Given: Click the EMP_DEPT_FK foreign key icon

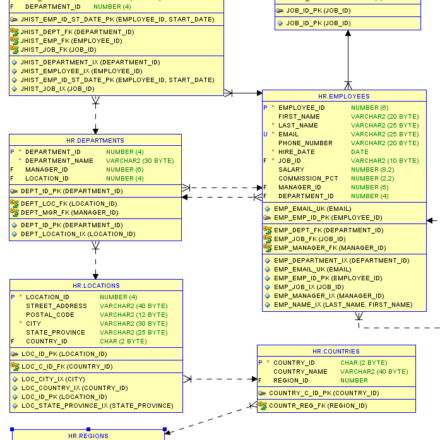Looking at the screenshot, I should (268, 230).
